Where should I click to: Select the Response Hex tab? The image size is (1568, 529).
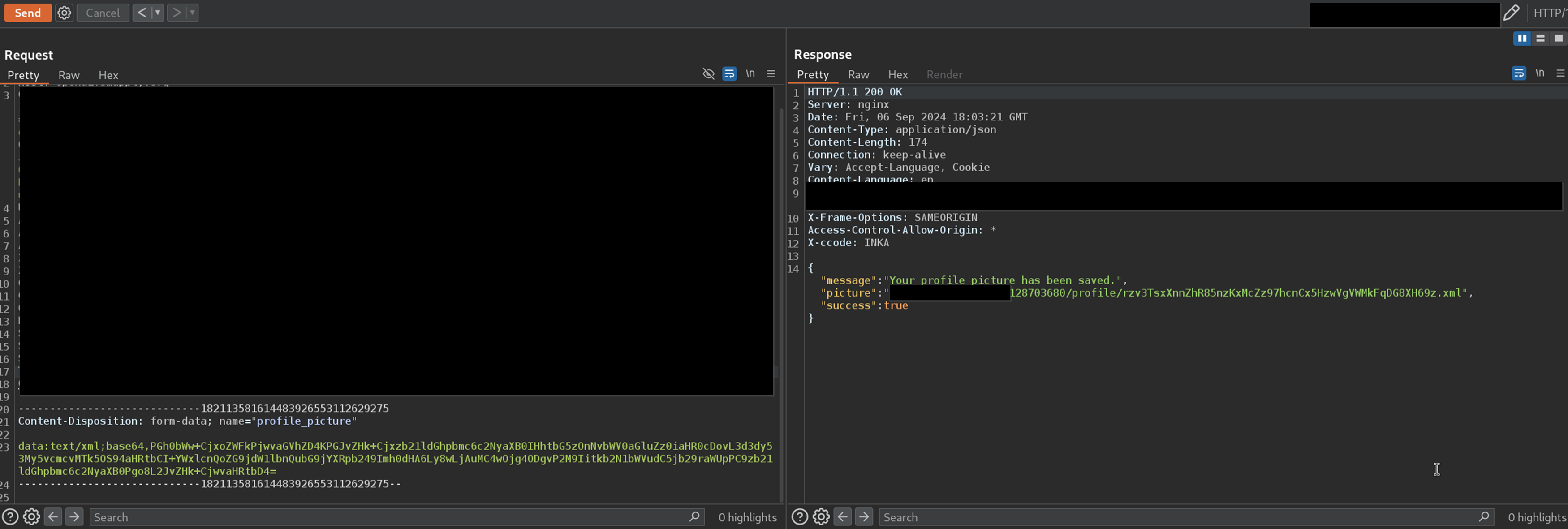[x=898, y=74]
